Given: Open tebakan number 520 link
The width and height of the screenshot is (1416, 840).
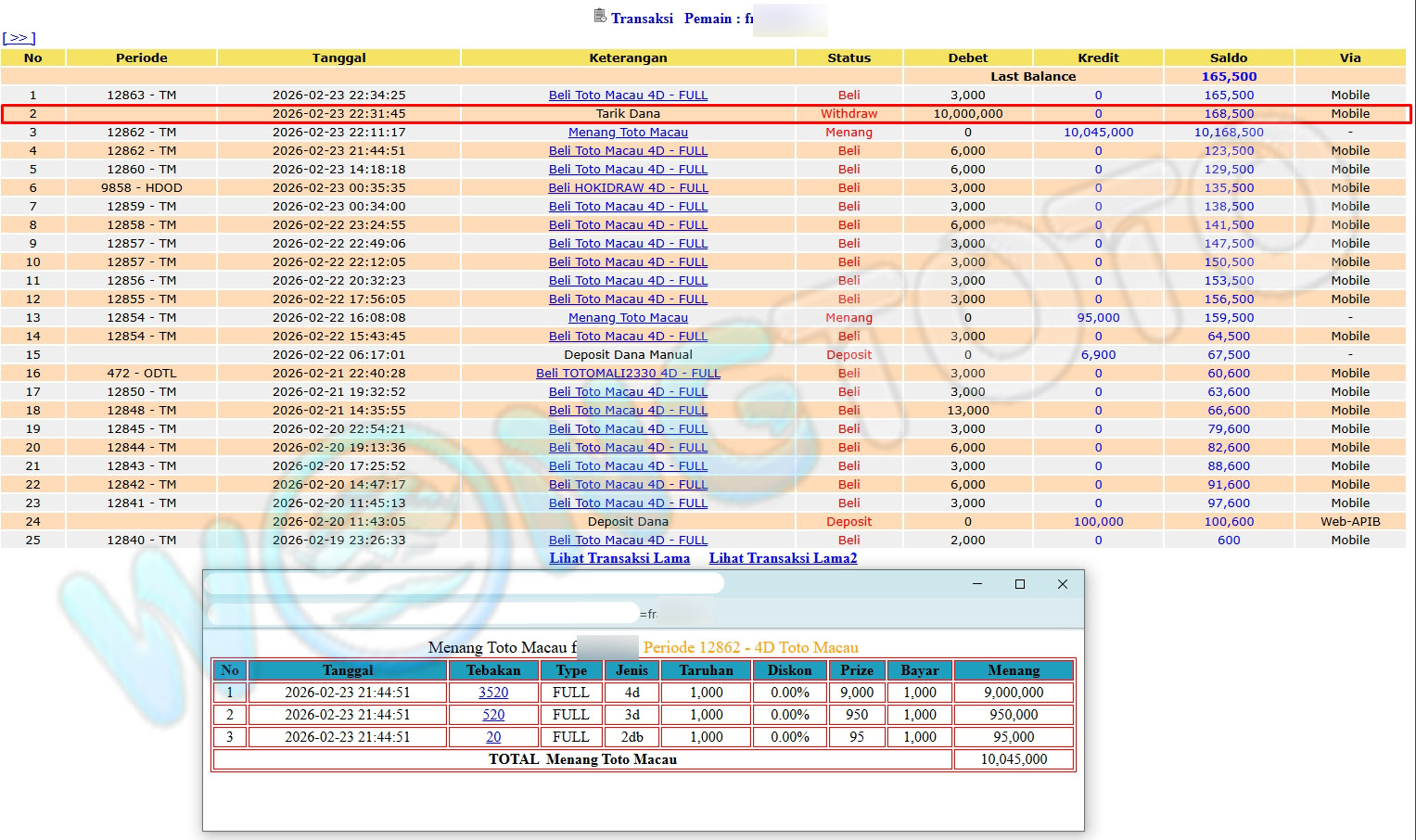Looking at the screenshot, I should [493, 715].
